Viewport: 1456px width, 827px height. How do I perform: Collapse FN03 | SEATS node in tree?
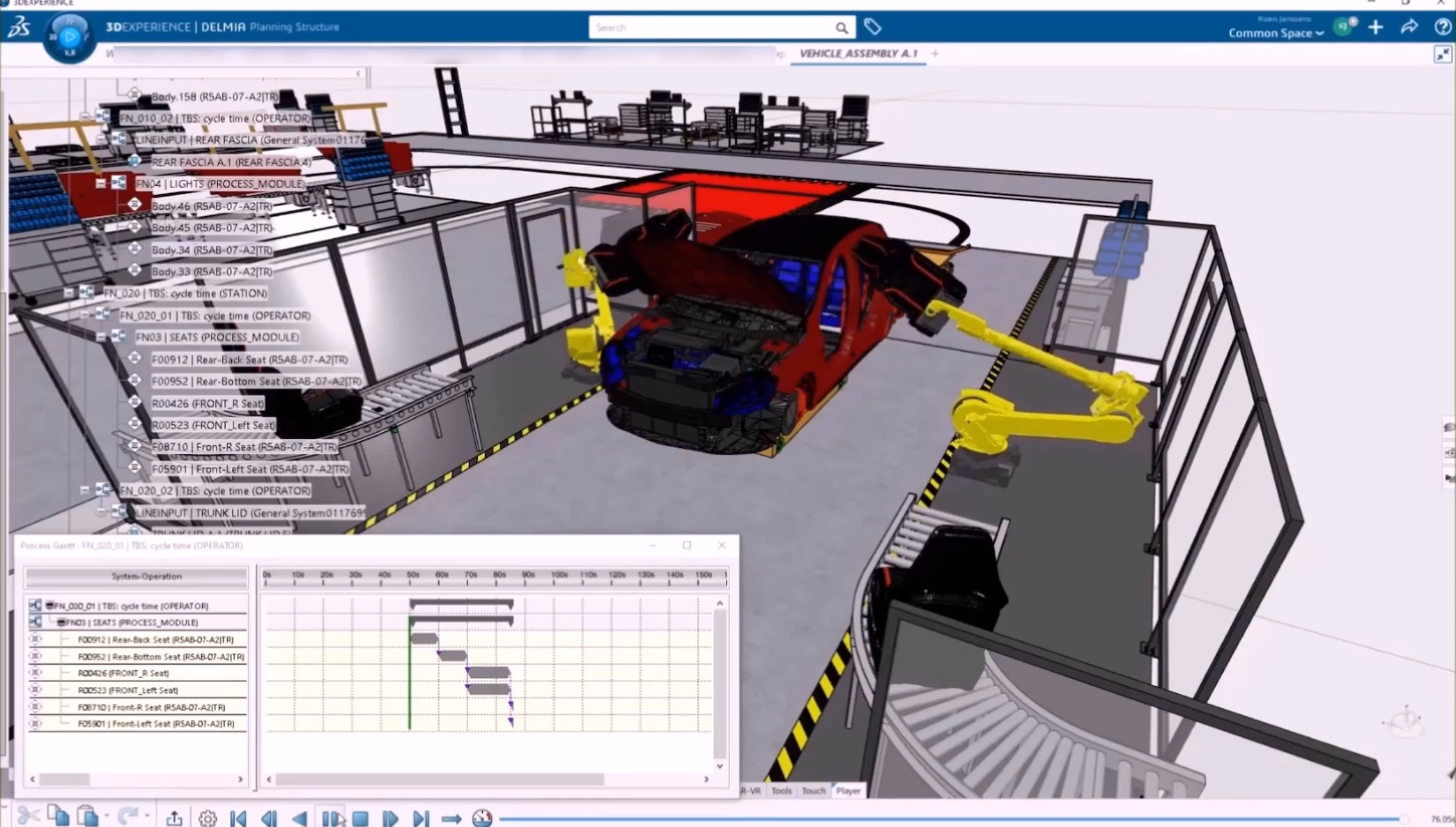pyautogui.click(x=101, y=337)
